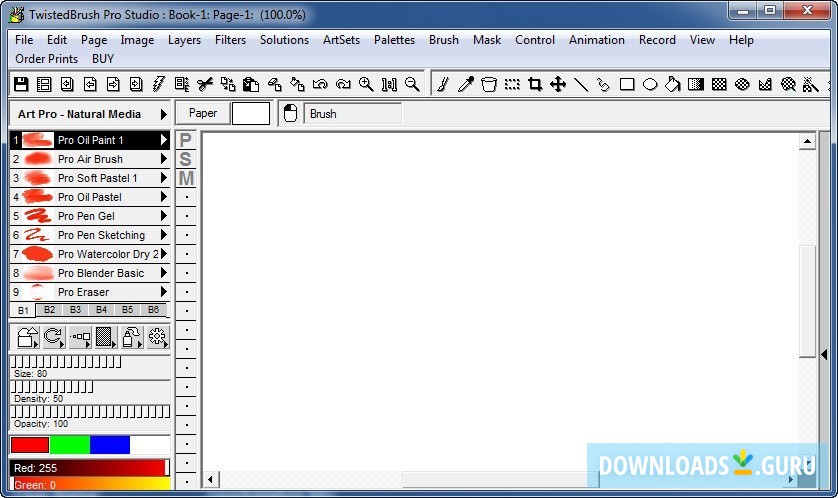Select the eyedropper Color Picker tool
This screenshot has width=838, height=498.
pyautogui.click(x=465, y=84)
